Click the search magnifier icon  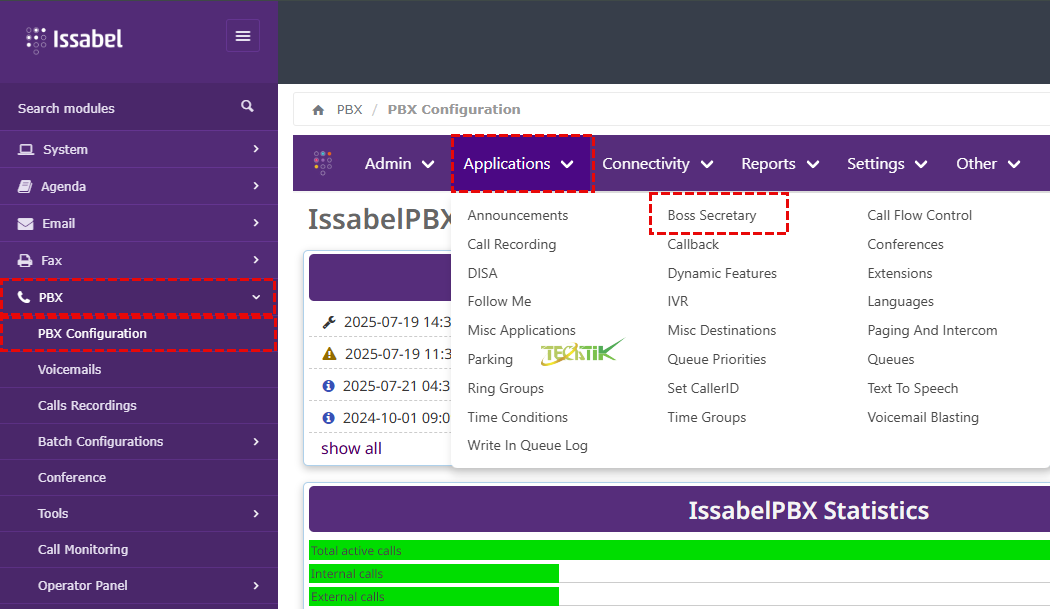[247, 106]
